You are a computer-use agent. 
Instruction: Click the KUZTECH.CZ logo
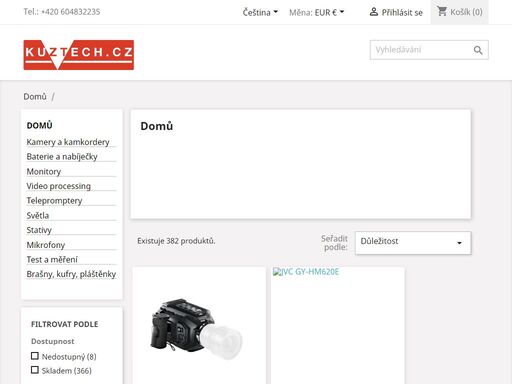pyautogui.click(x=79, y=55)
